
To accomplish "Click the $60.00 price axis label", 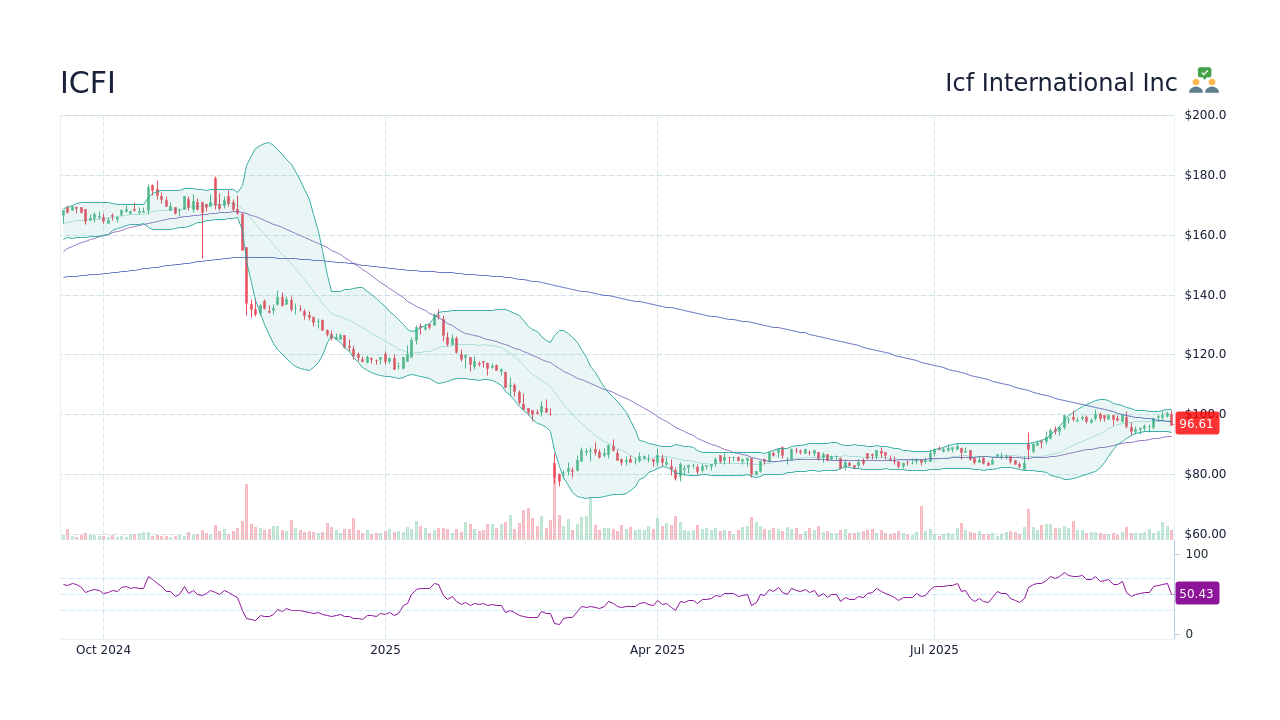I will (x=1205, y=534).
